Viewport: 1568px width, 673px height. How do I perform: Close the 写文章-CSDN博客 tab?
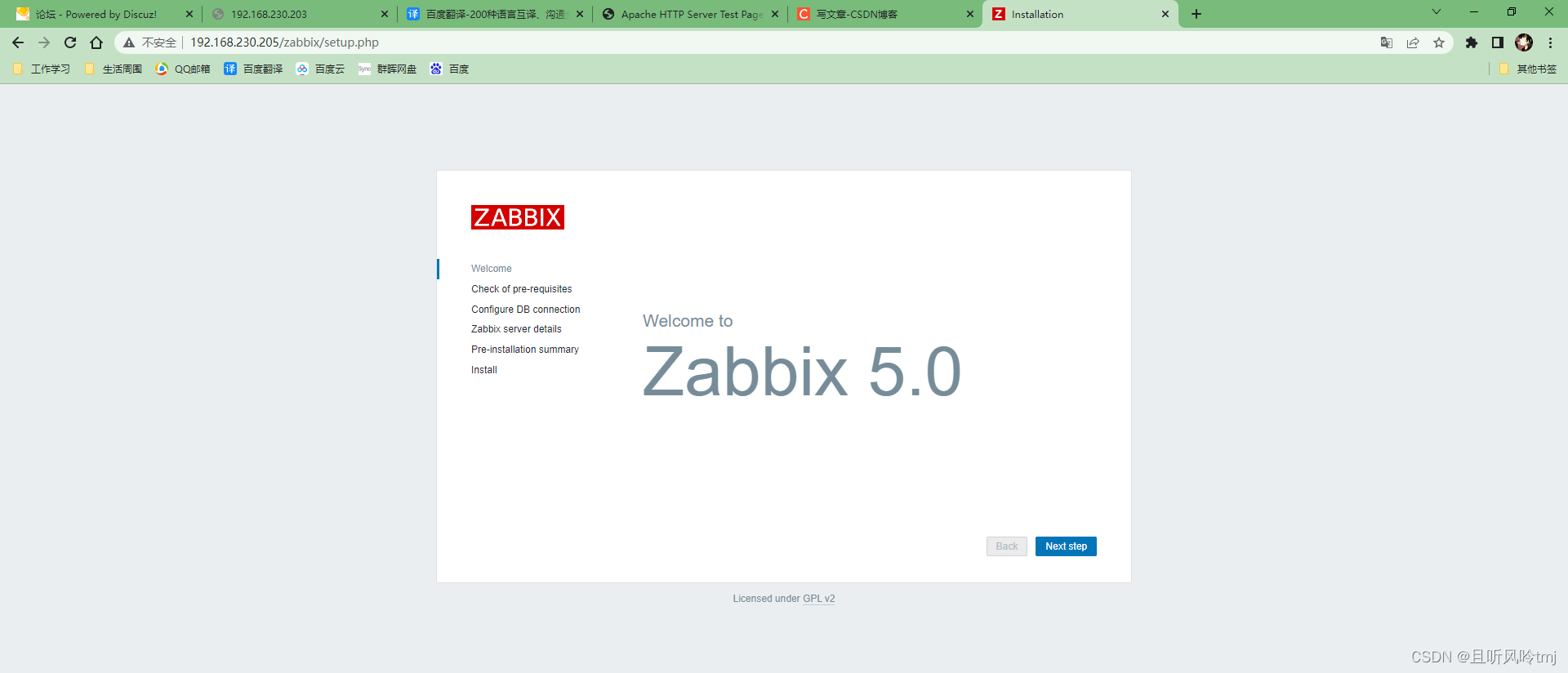click(x=970, y=14)
